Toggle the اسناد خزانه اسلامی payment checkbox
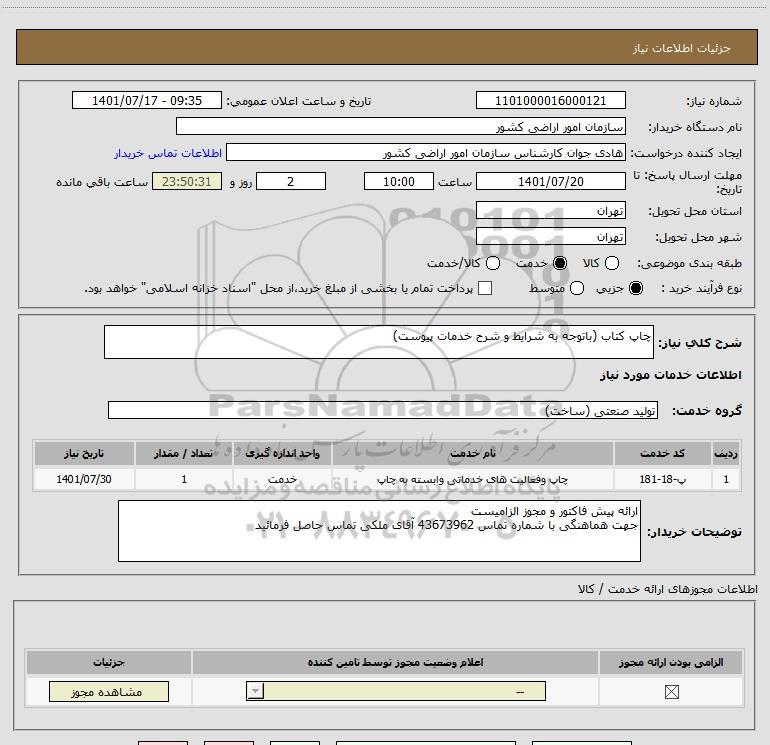The height and width of the screenshot is (745, 770). pyautogui.click(x=485, y=288)
